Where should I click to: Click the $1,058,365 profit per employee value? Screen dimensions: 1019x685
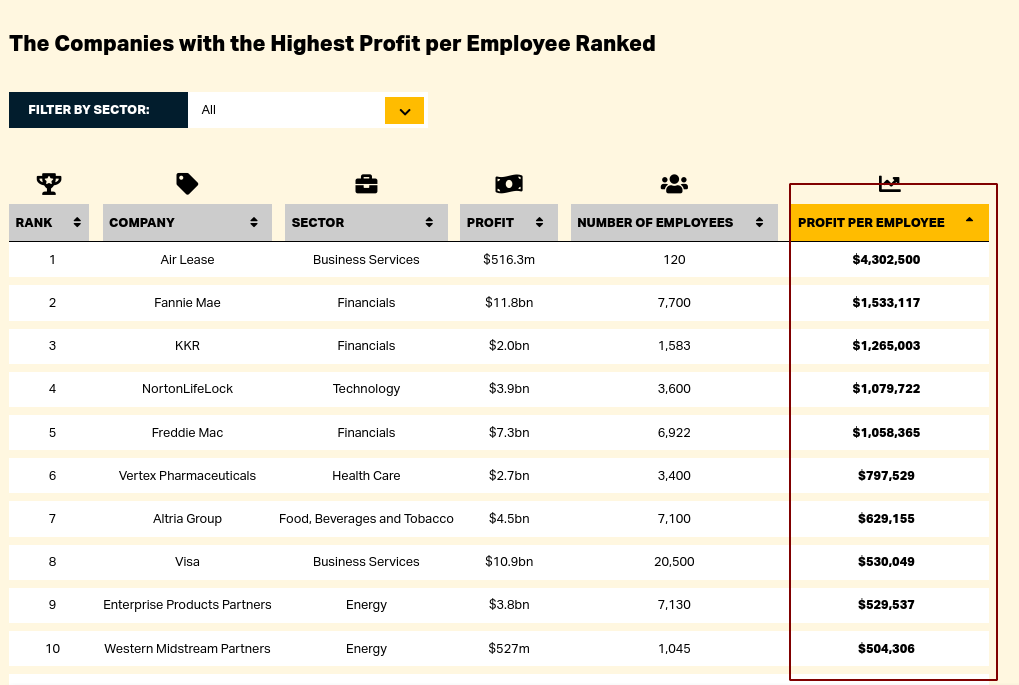[886, 432]
